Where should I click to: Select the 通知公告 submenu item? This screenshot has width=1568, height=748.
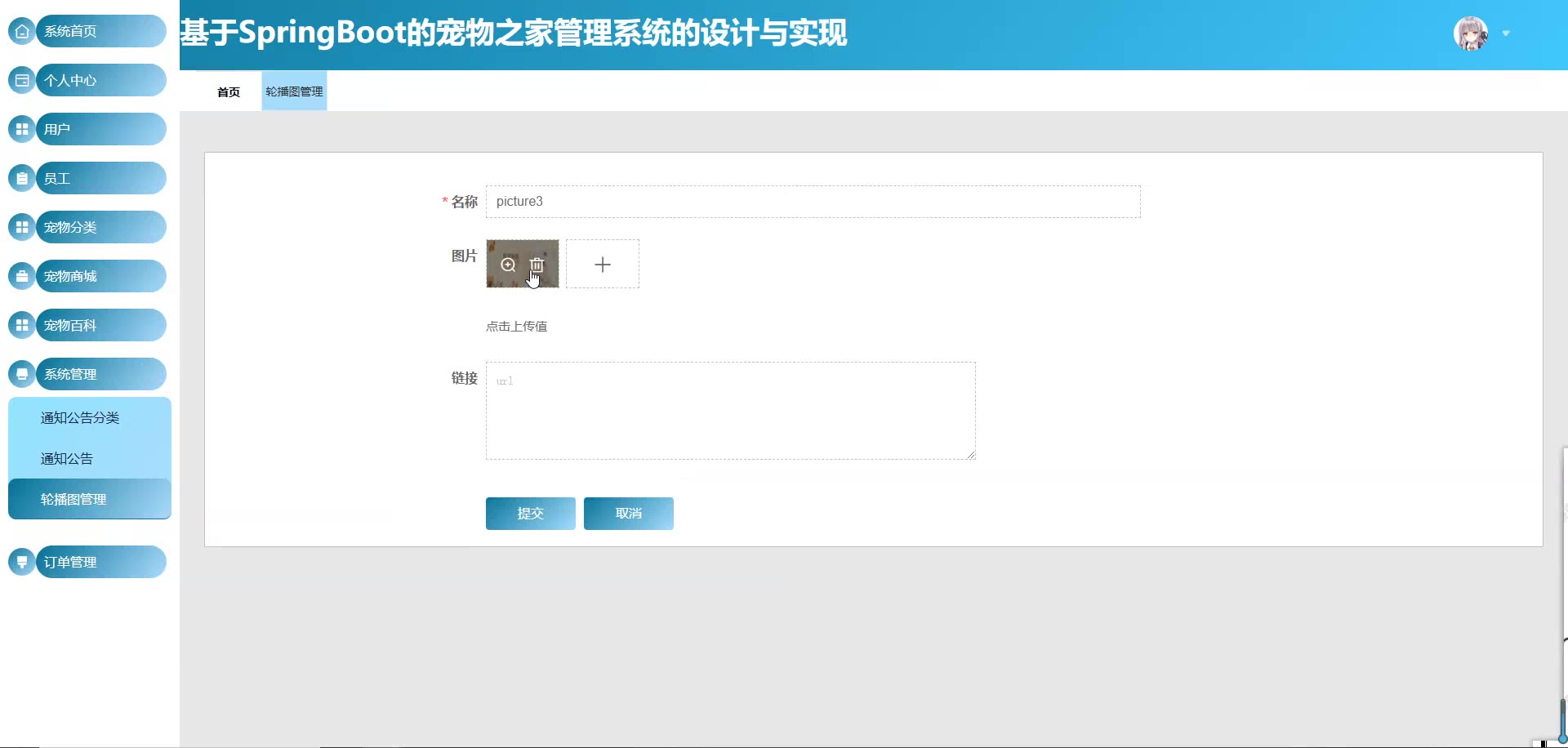90,458
